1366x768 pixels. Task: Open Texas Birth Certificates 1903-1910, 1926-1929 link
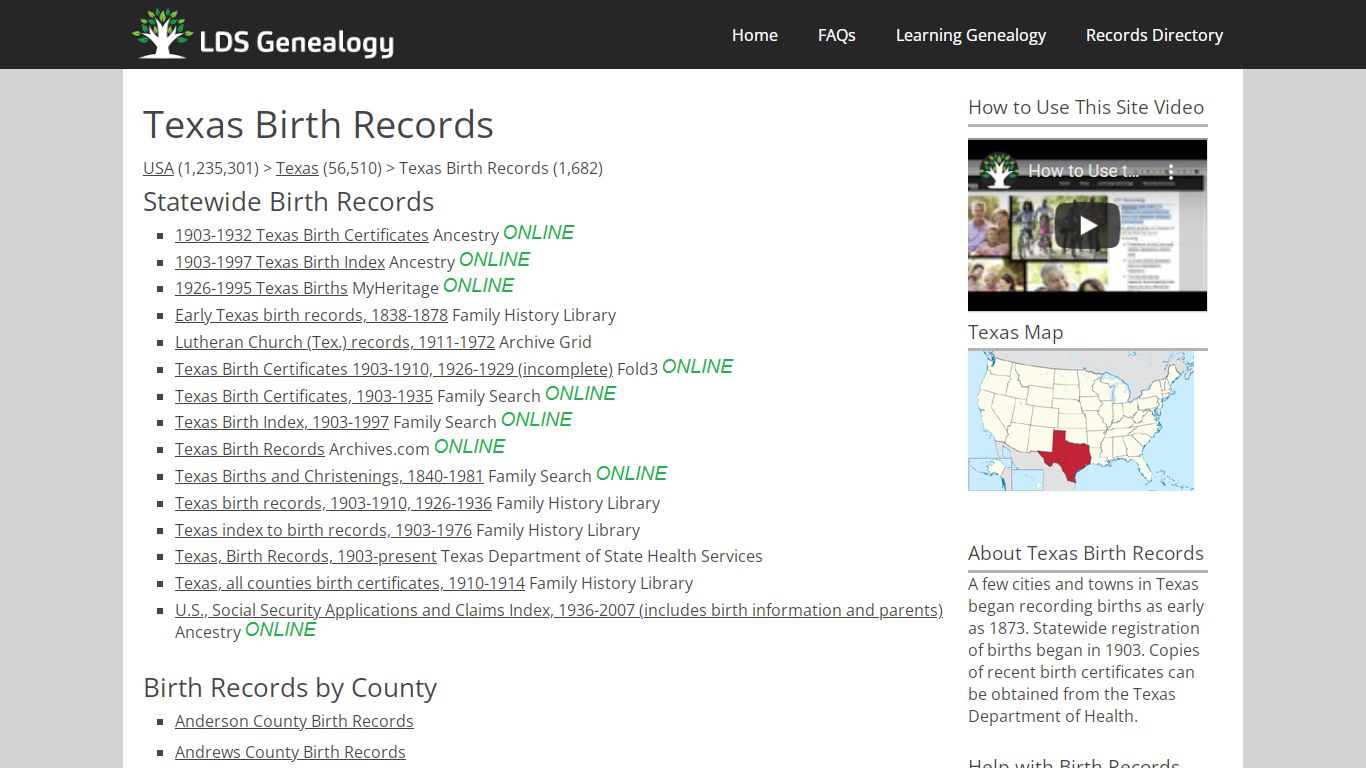[394, 369]
